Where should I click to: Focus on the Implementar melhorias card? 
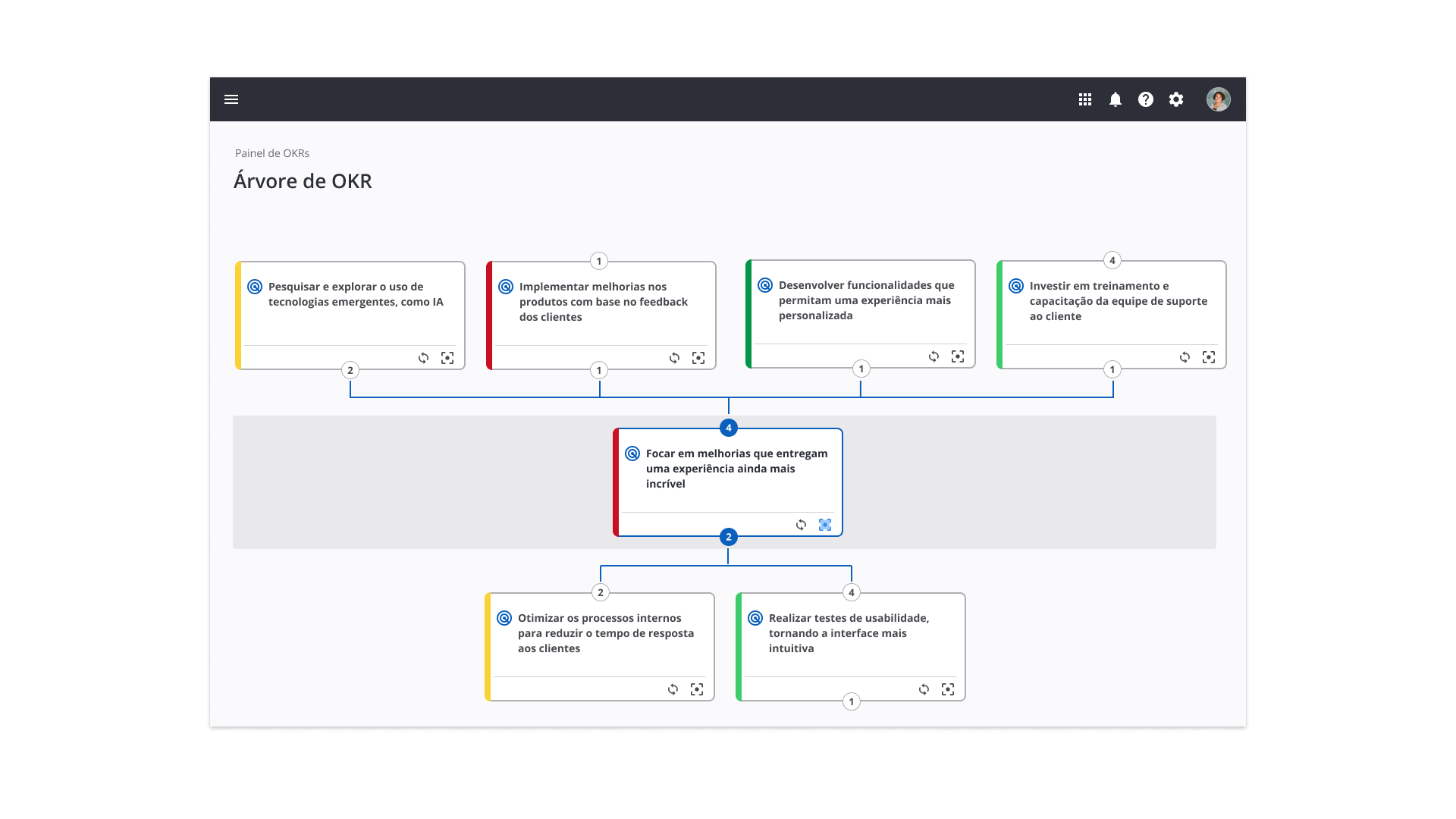(698, 358)
